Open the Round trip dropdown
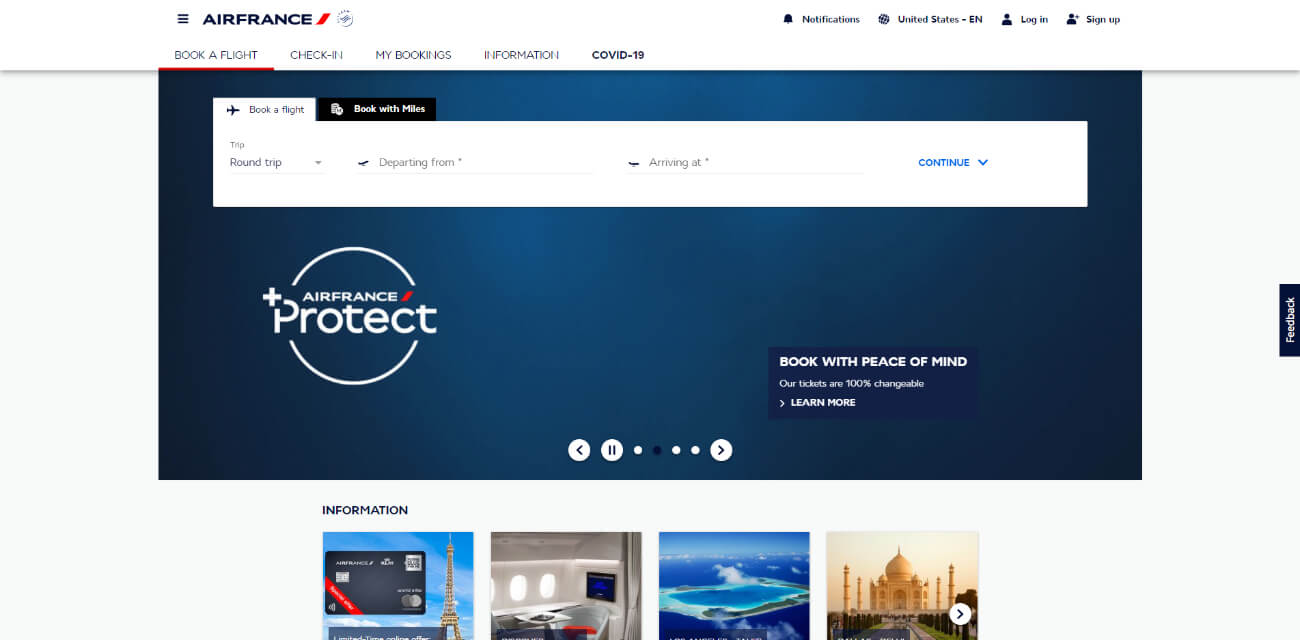Screen dimensions: 1300x640 (x=277, y=163)
